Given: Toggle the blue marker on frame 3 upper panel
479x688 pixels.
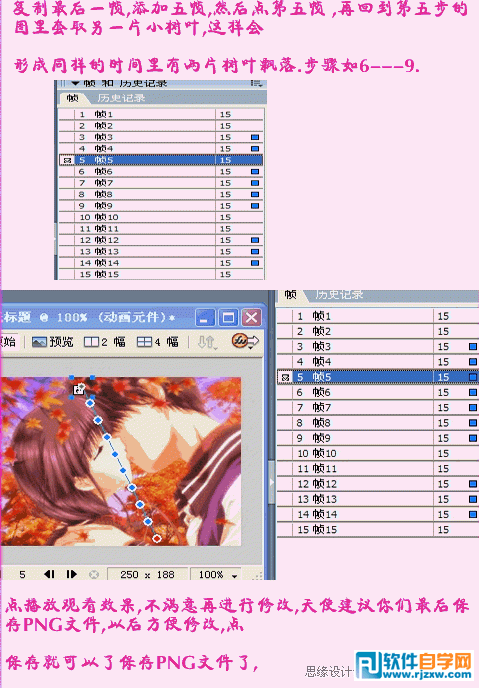Looking at the screenshot, I should pos(255,137).
